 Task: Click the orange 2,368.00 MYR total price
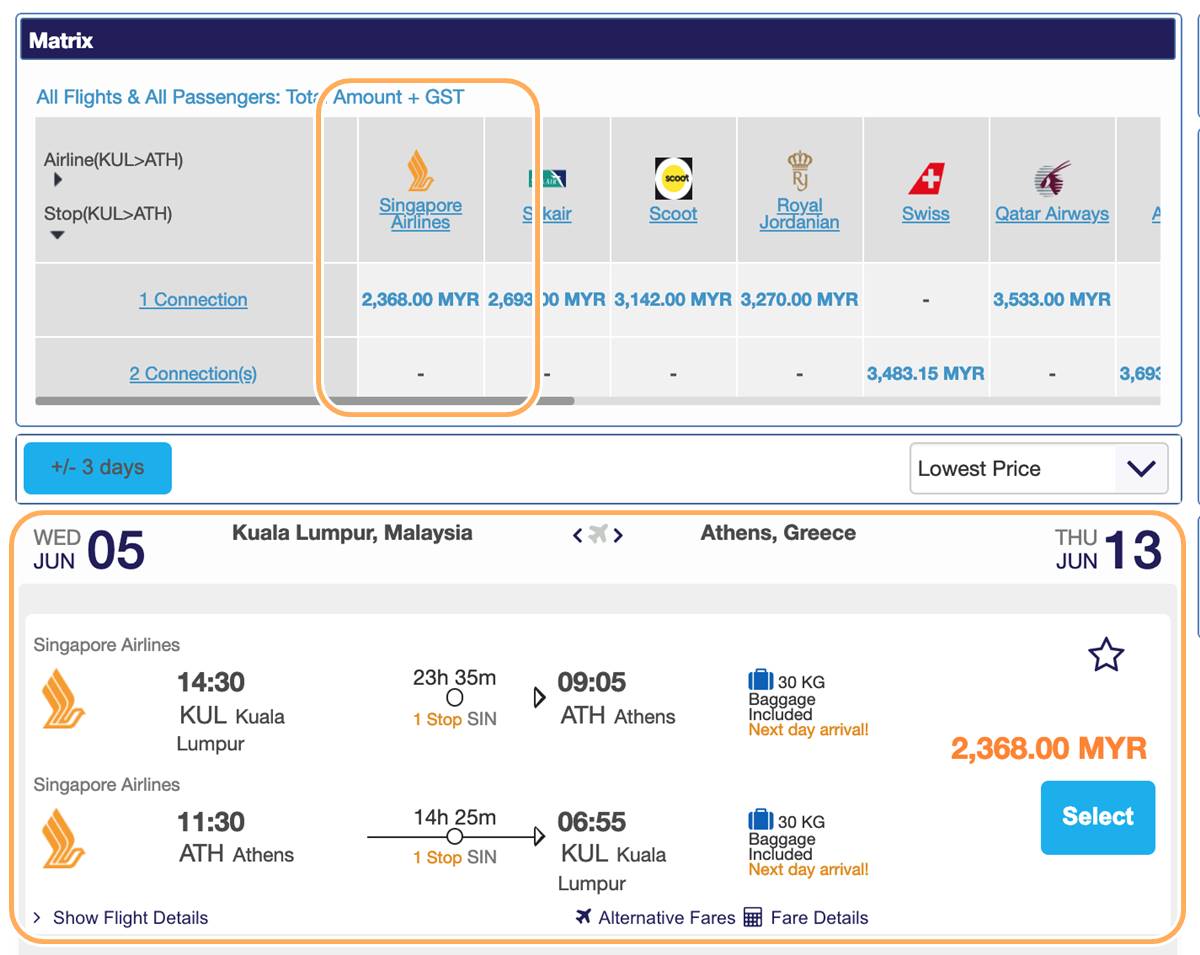(1049, 748)
